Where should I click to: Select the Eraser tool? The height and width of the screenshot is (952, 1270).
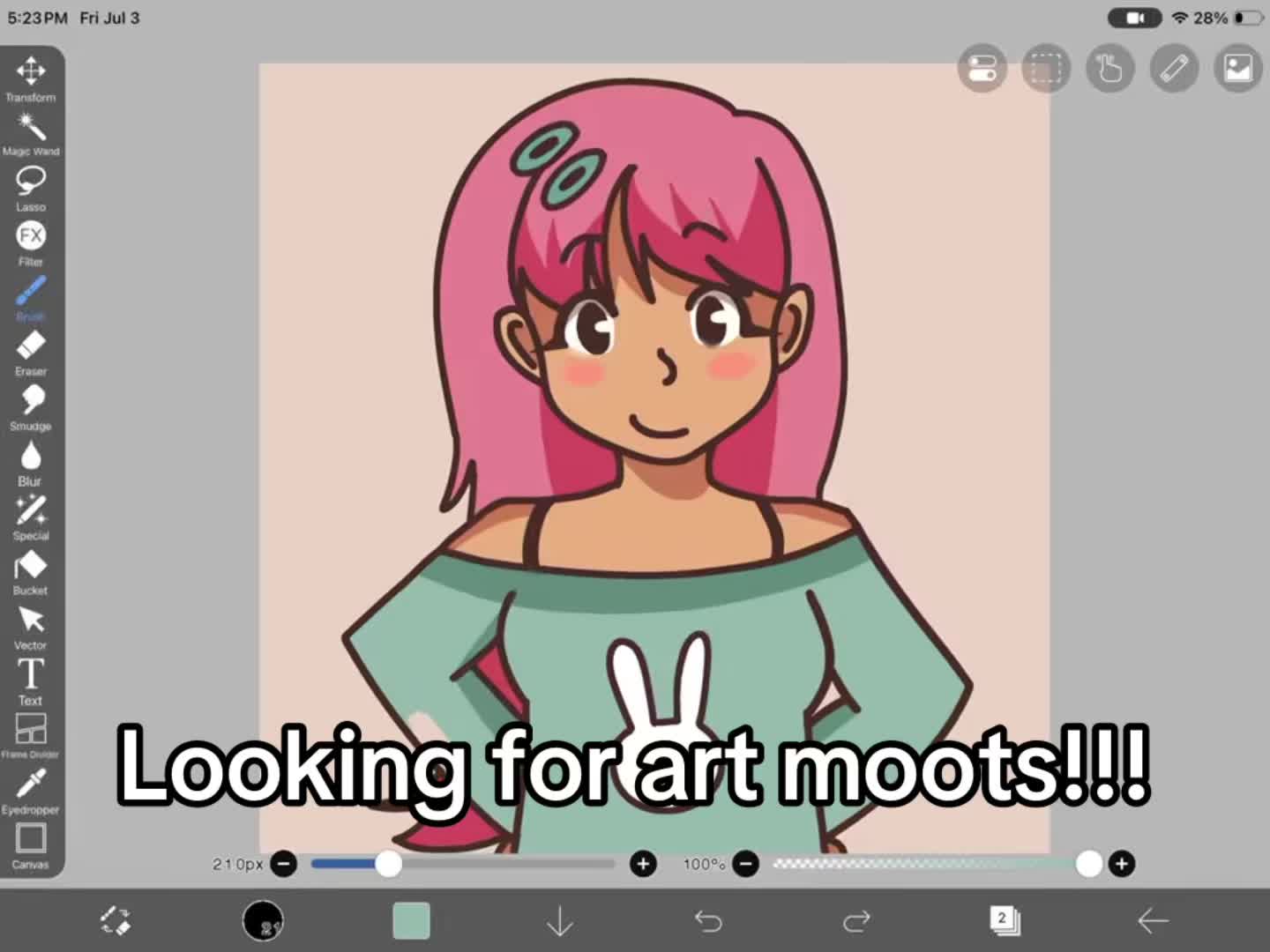pyautogui.click(x=31, y=353)
